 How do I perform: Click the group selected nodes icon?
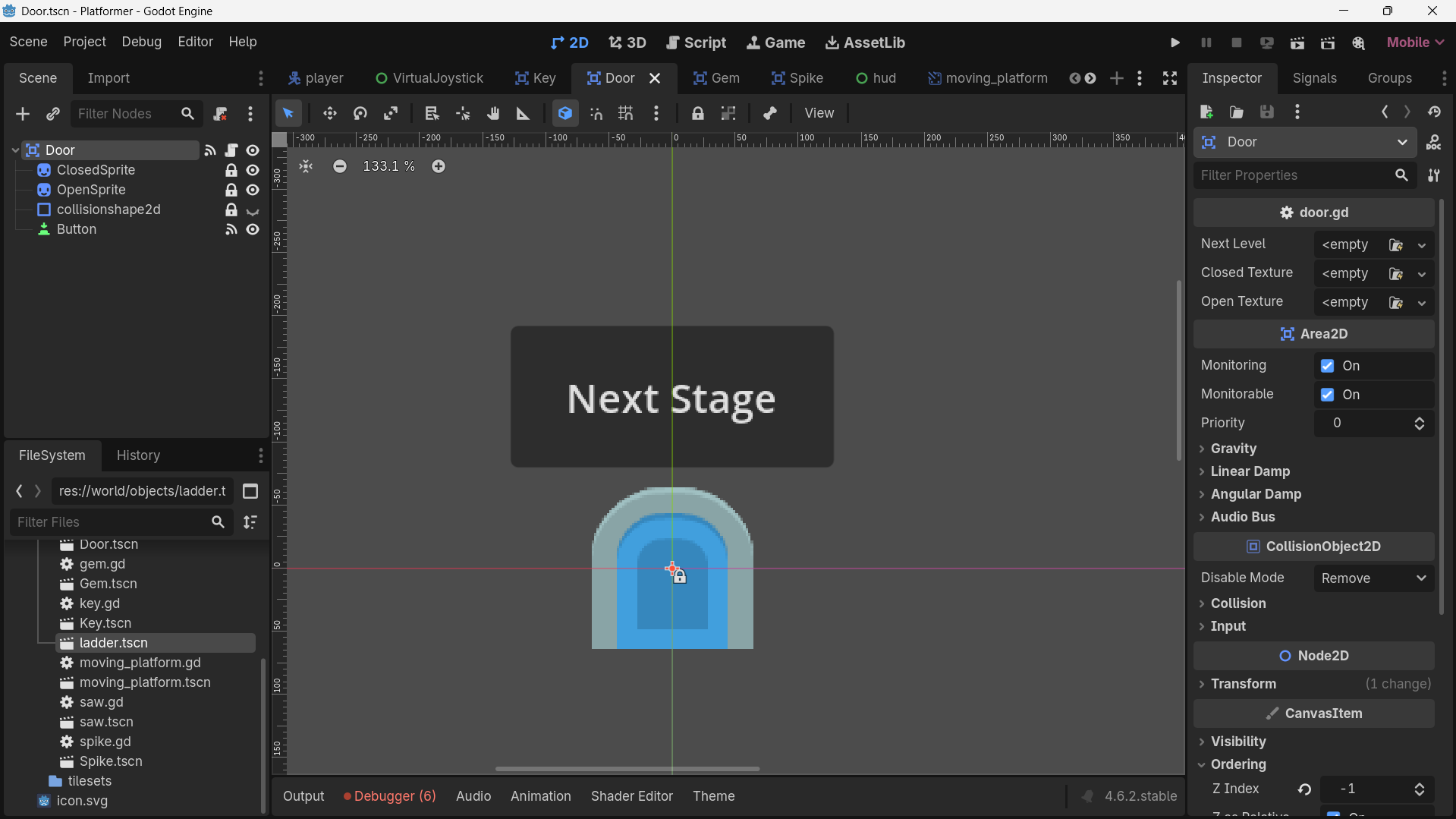click(728, 113)
